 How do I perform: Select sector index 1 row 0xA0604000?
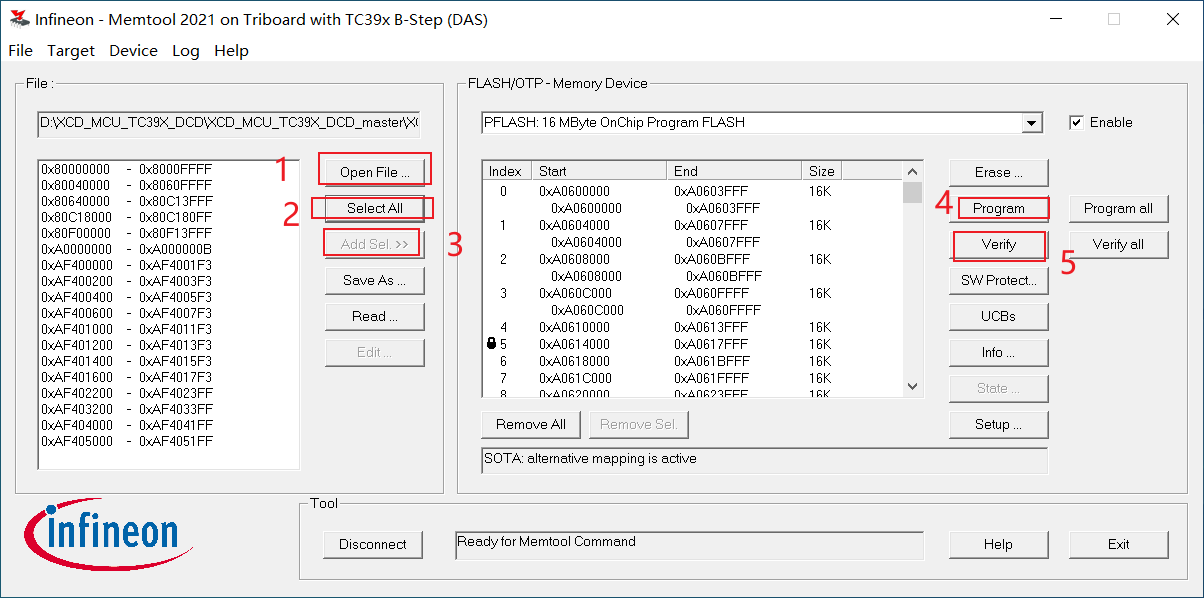[x=693, y=225]
